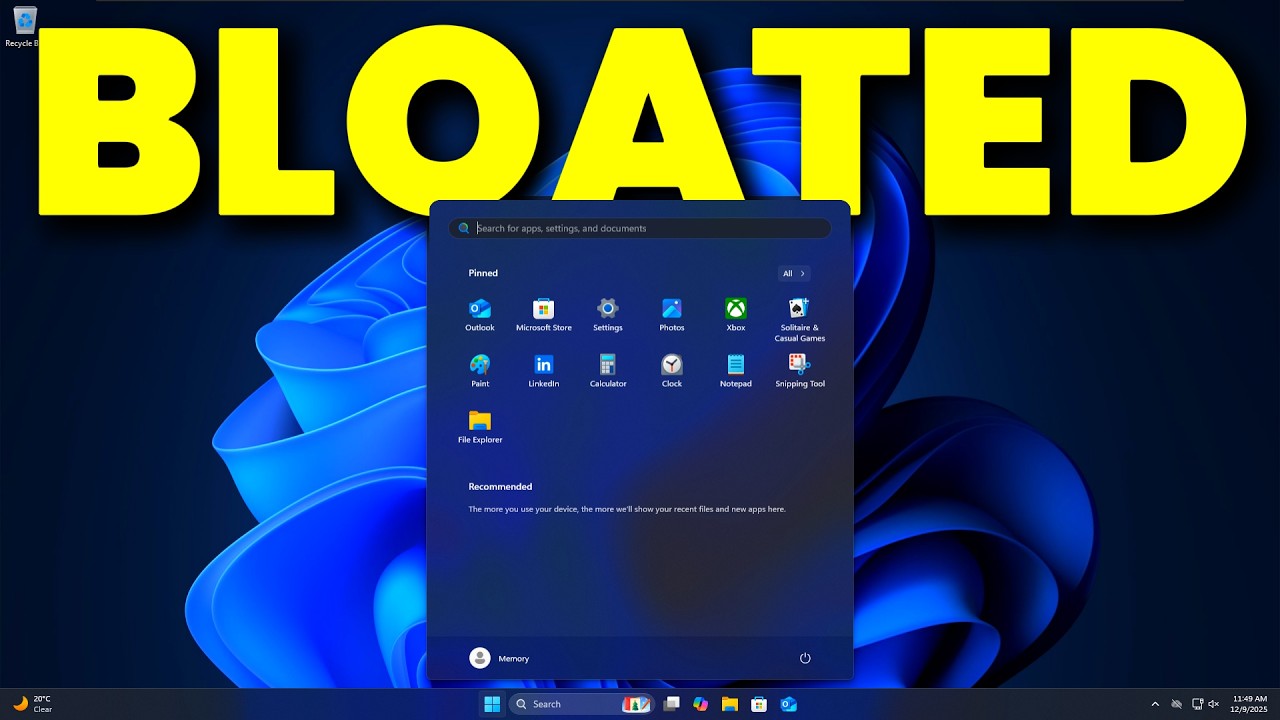Screen dimensions: 1280x720
Task: Click the Start menu search field
Action: coord(640,228)
